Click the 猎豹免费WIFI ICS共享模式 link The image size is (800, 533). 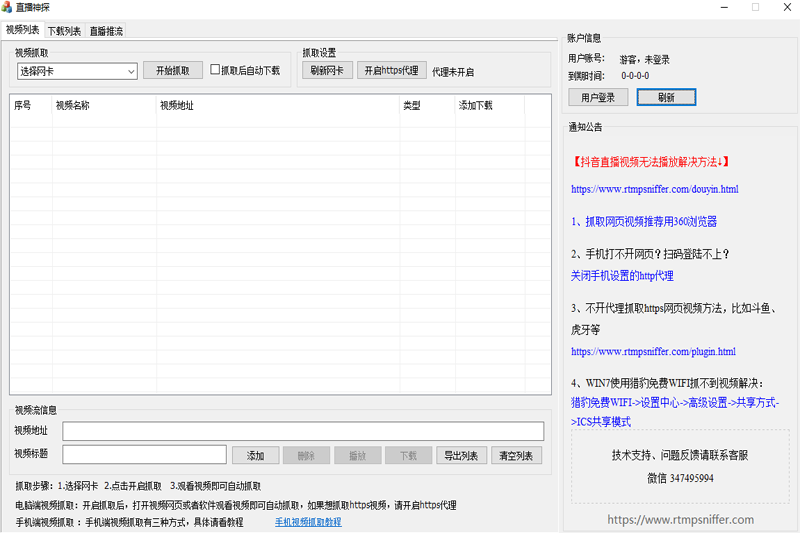click(674, 412)
